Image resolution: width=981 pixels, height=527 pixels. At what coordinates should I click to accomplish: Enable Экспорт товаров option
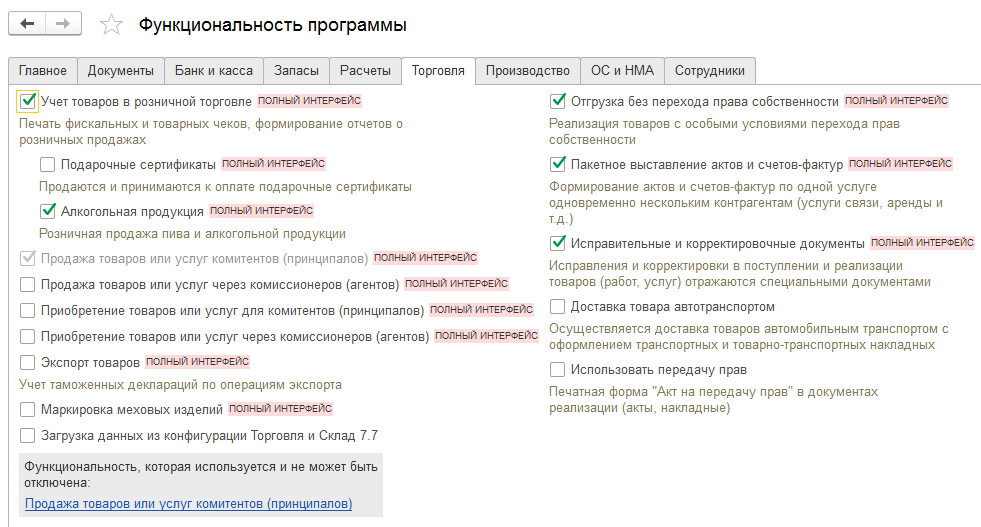[x=28, y=362]
